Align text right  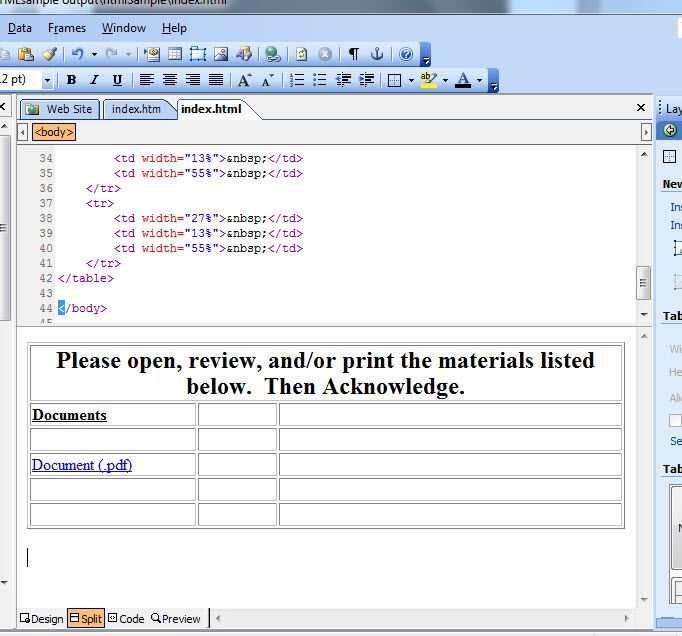[193, 80]
